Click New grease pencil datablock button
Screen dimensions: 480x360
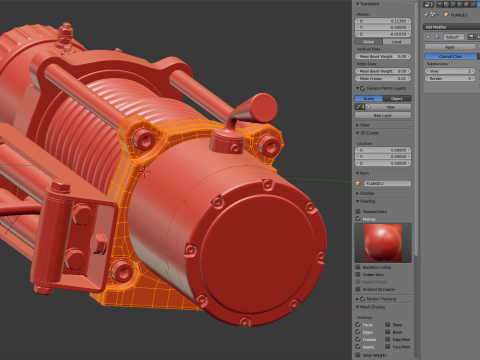click(x=388, y=107)
